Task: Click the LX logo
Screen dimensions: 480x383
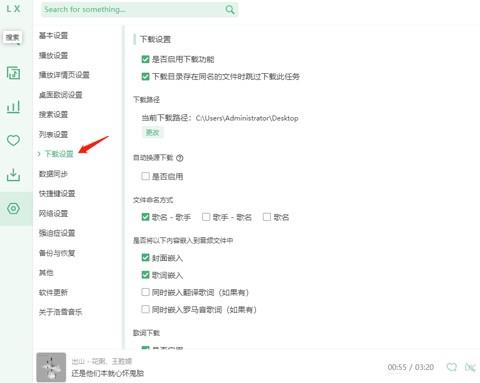Action: click(x=13, y=9)
